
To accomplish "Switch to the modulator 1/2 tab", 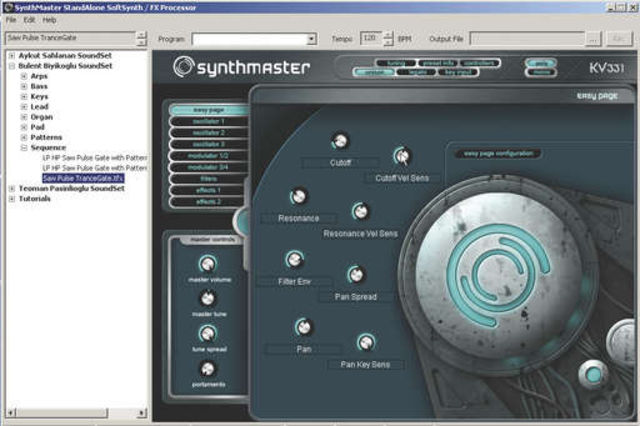I will pos(209,155).
